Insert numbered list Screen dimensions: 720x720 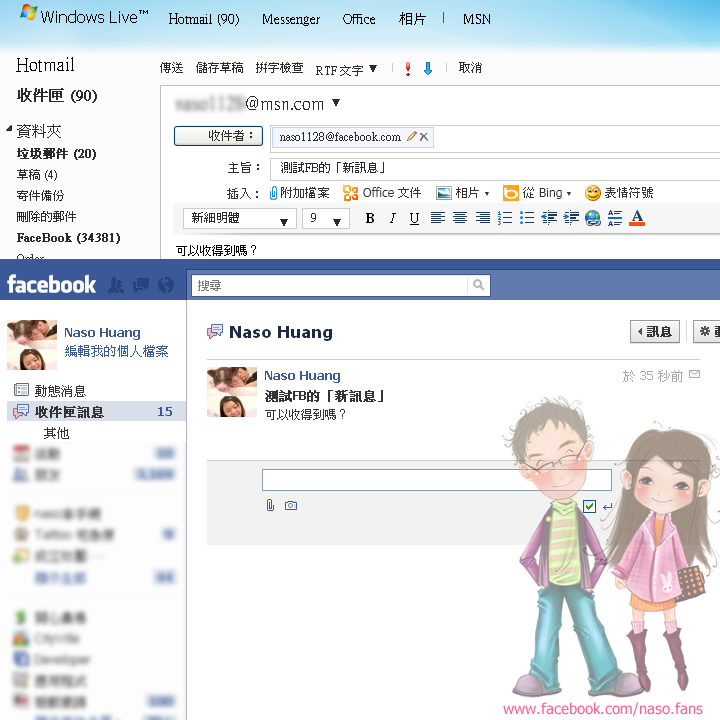click(505, 218)
